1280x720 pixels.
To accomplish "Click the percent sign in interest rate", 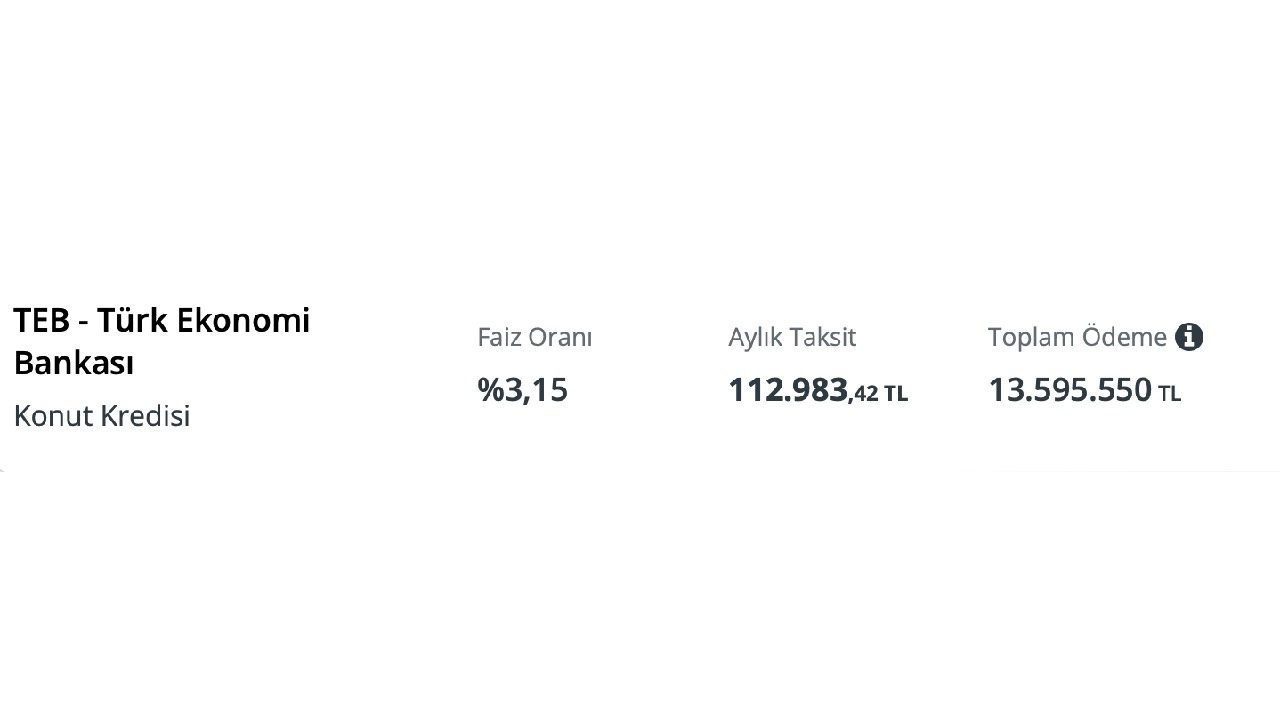I will point(490,390).
